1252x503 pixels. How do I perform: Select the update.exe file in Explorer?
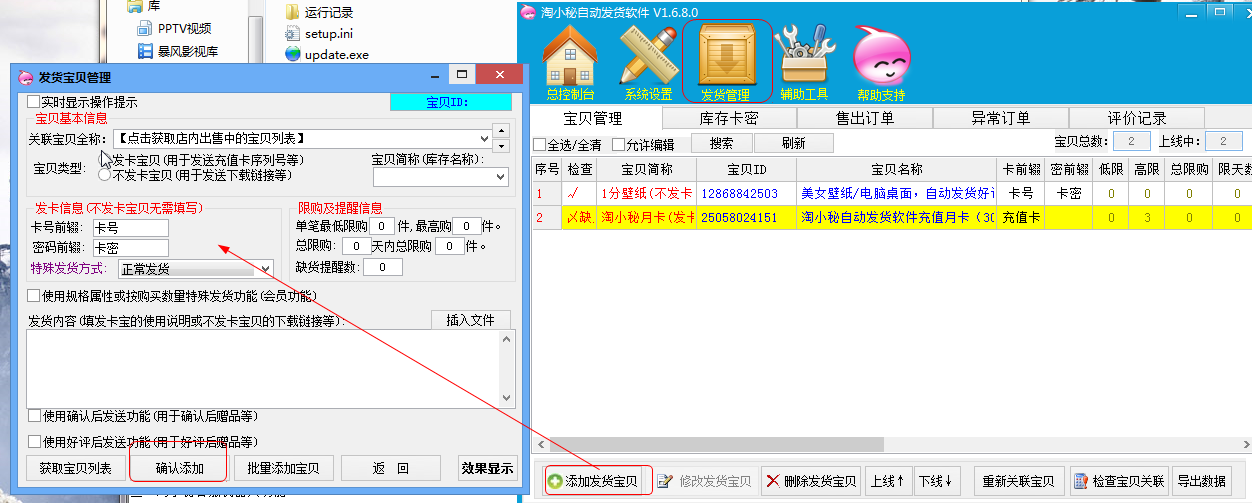[x=327, y=54]
